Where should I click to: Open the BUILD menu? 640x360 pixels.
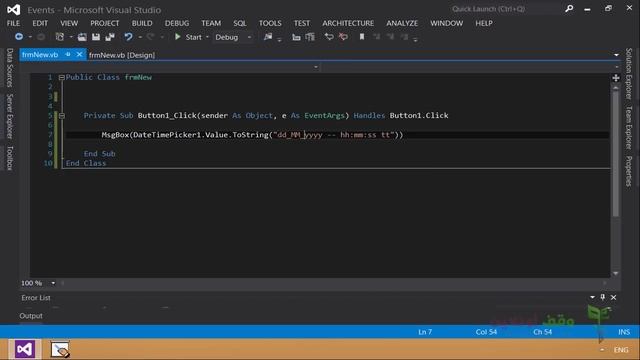tap(142, 23)
